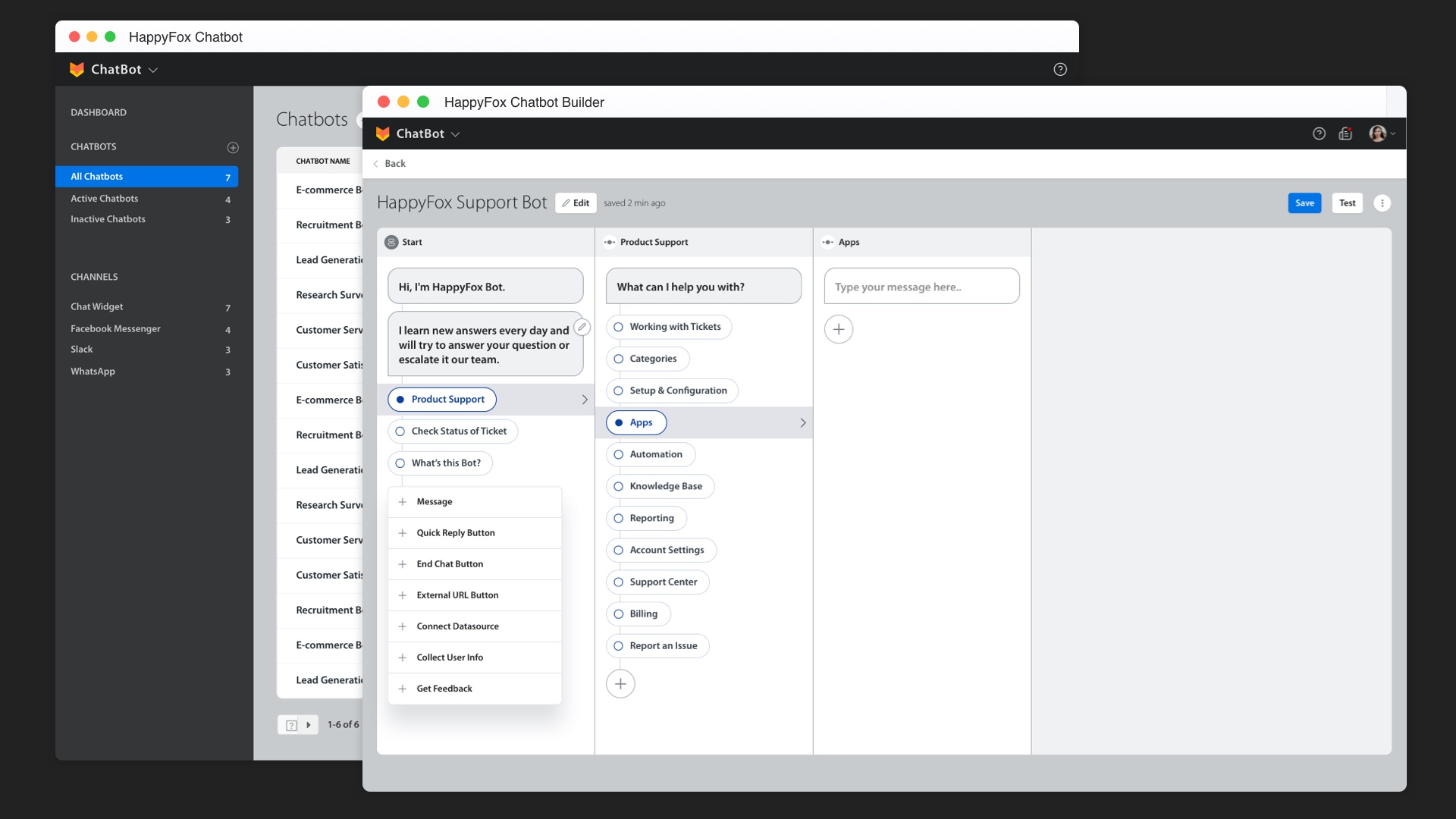Click the pencil icon on the bot message

click(x=582, y=327)
